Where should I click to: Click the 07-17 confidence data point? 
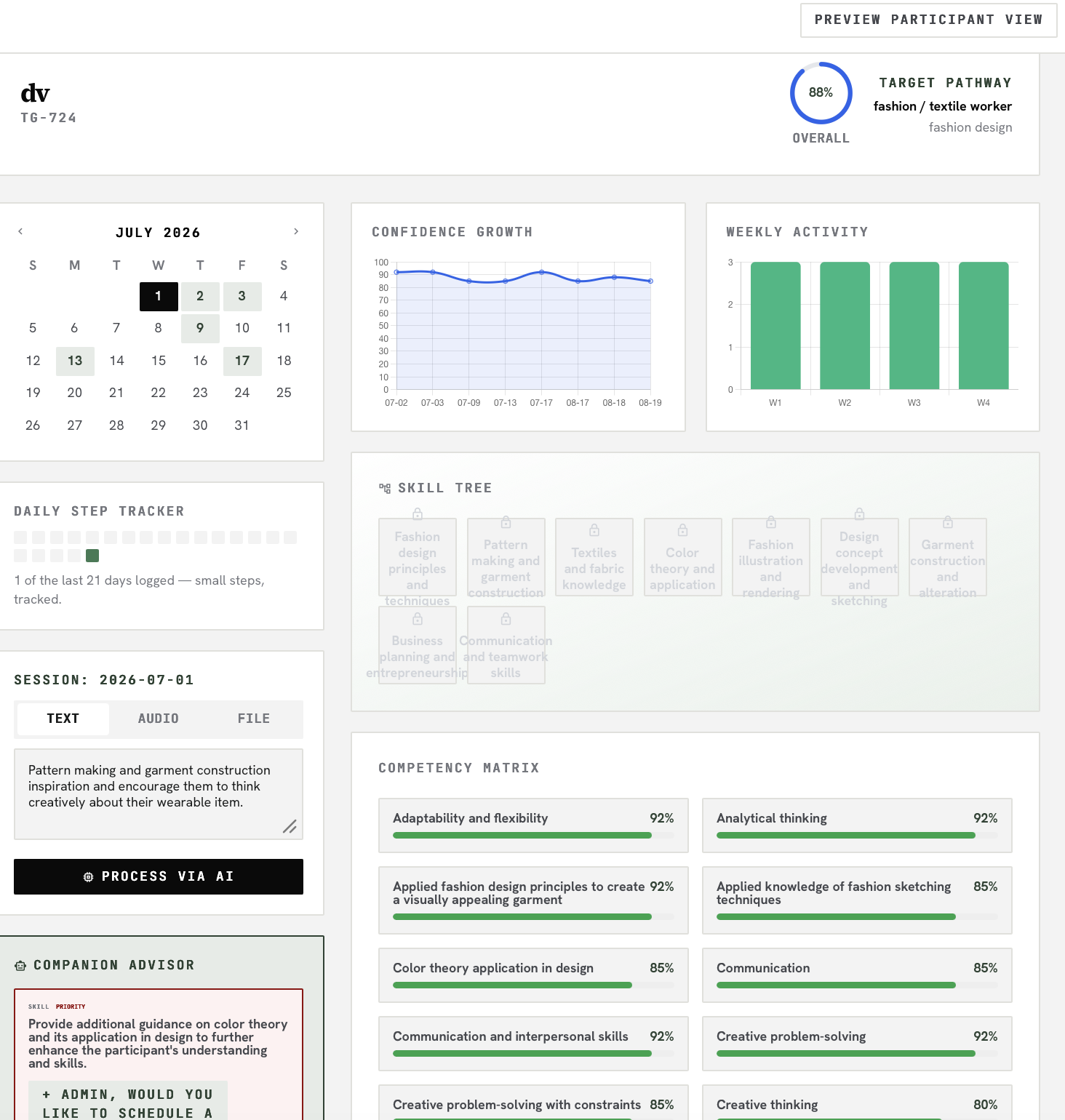[x=541, y=272]
